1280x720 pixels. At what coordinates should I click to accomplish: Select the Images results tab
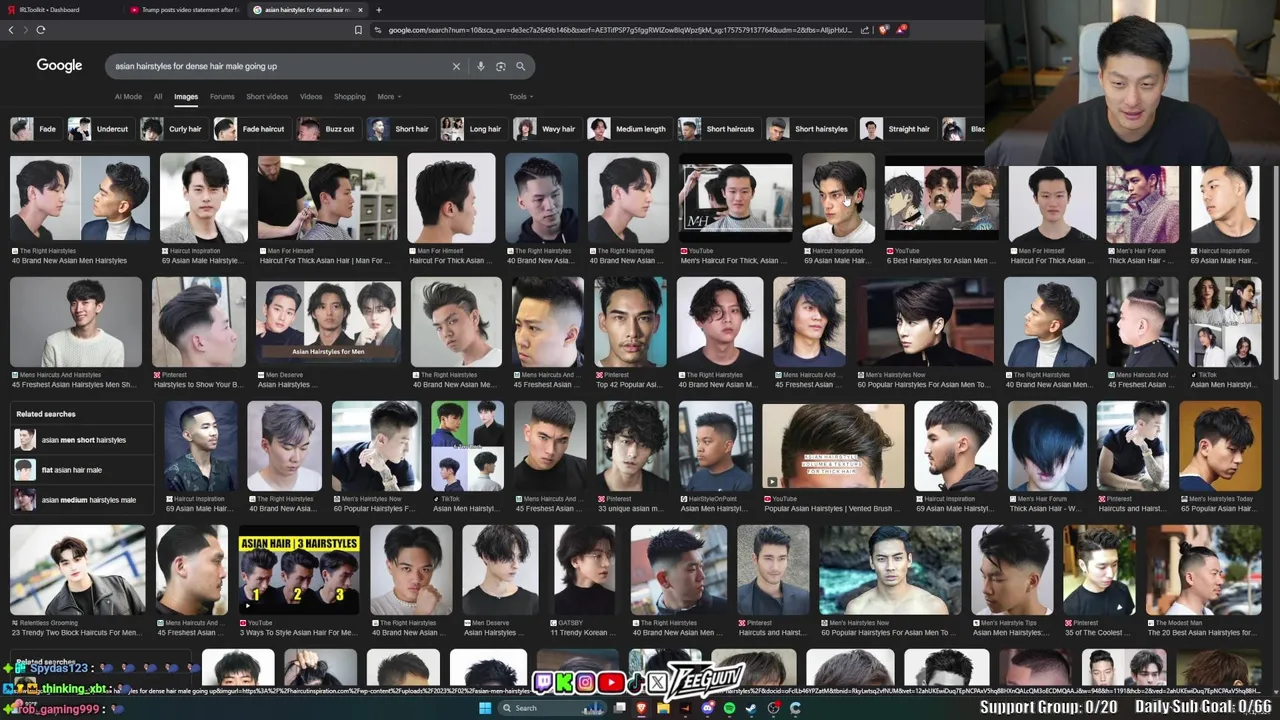[x=186, y=97]
